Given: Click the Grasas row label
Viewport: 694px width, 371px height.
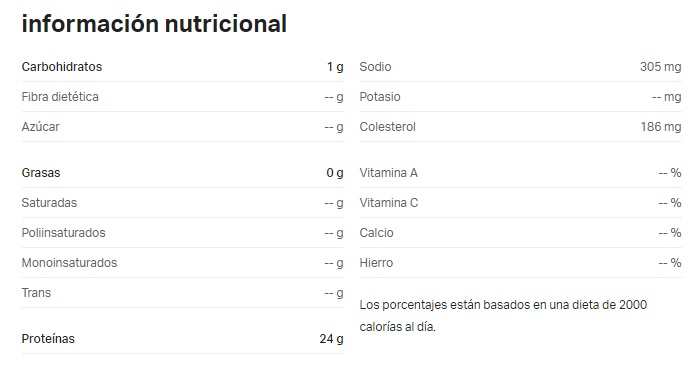Looking at the screenshot, I should click(x=41, y=173).
